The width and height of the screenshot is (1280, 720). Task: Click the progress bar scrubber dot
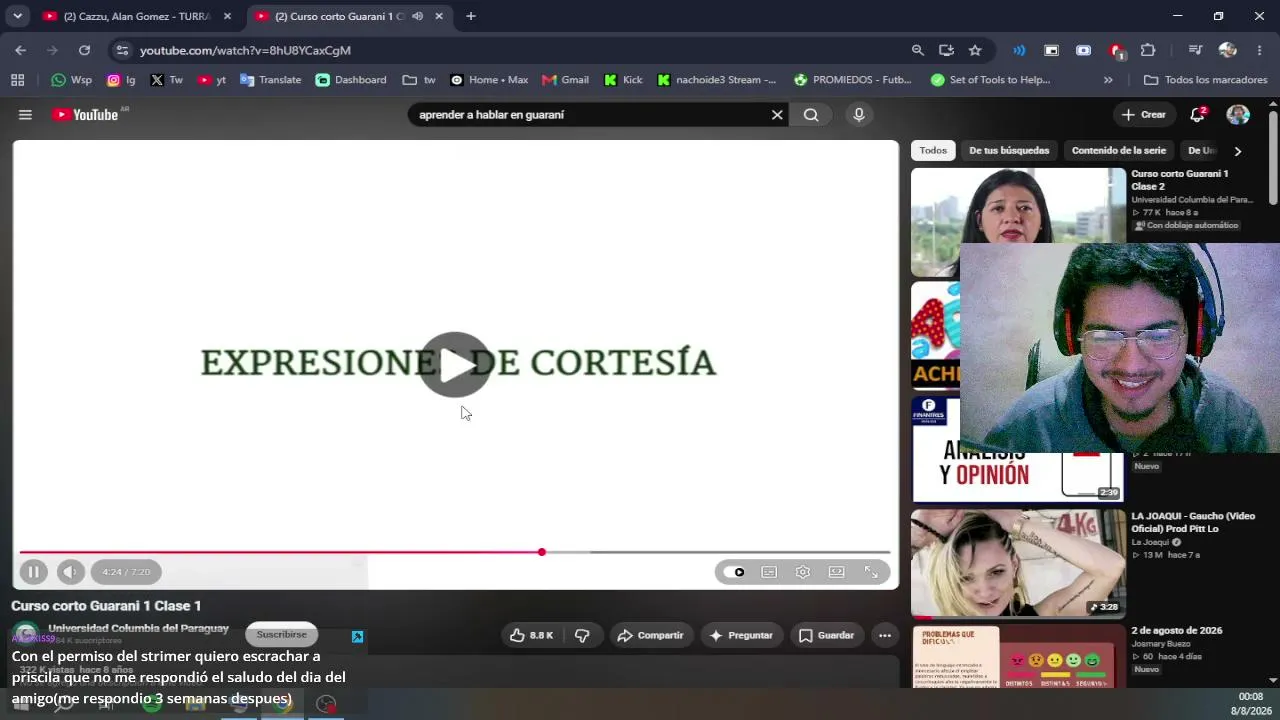tap(542, 552)
